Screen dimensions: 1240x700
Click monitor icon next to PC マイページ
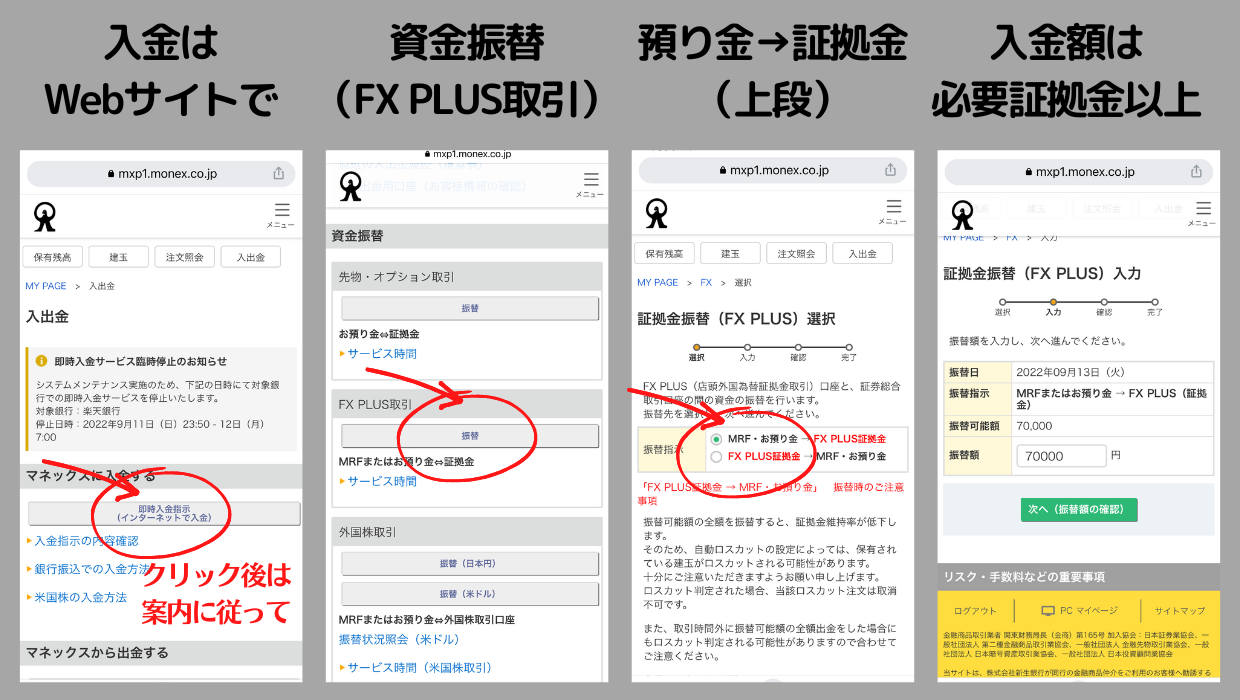tap(1048, 610)
